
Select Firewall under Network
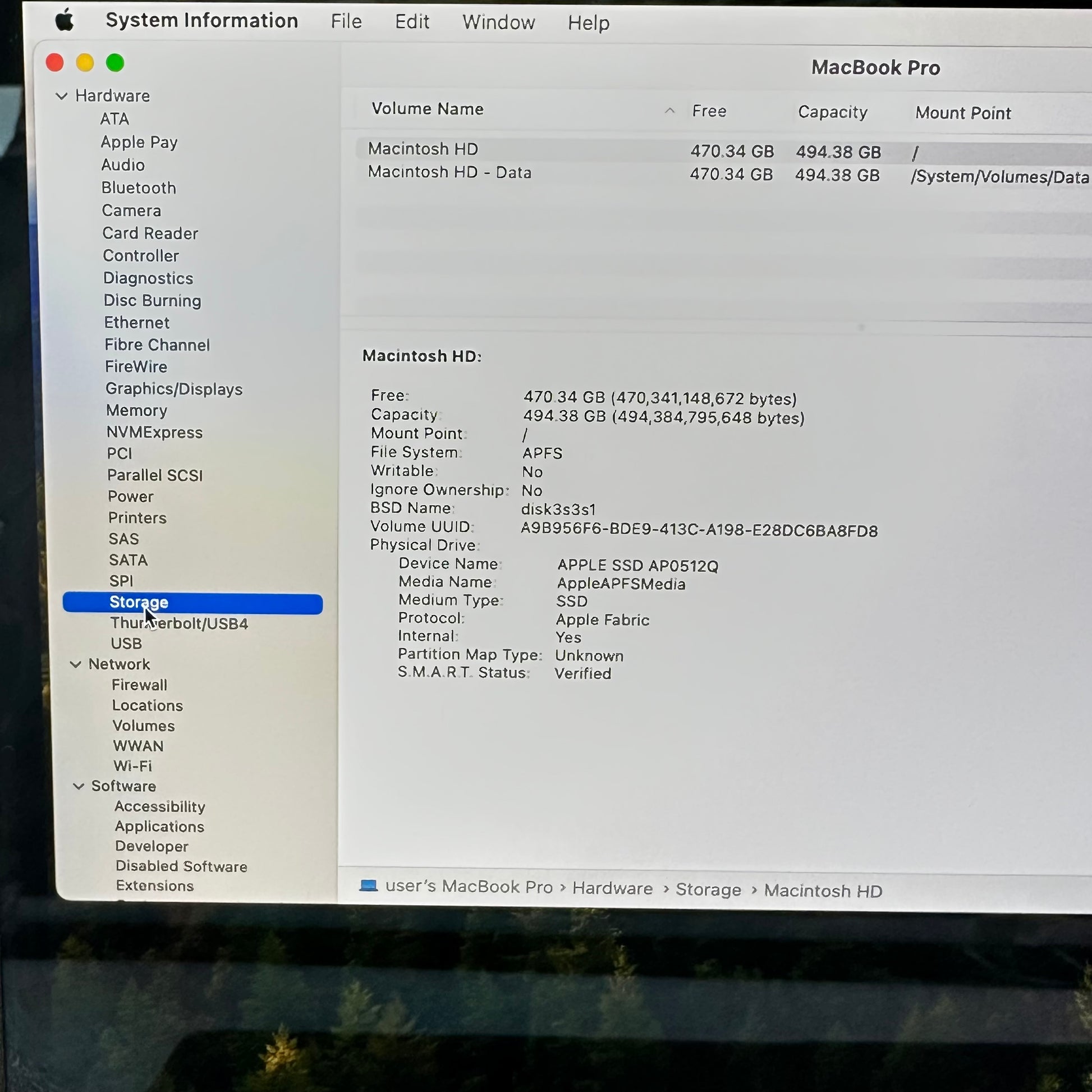click(x=139, y=685)
